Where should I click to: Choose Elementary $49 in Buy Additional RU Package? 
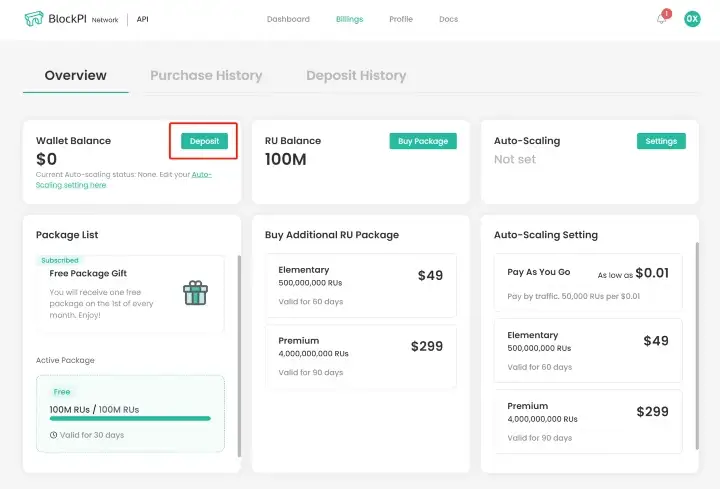point(361,285)
